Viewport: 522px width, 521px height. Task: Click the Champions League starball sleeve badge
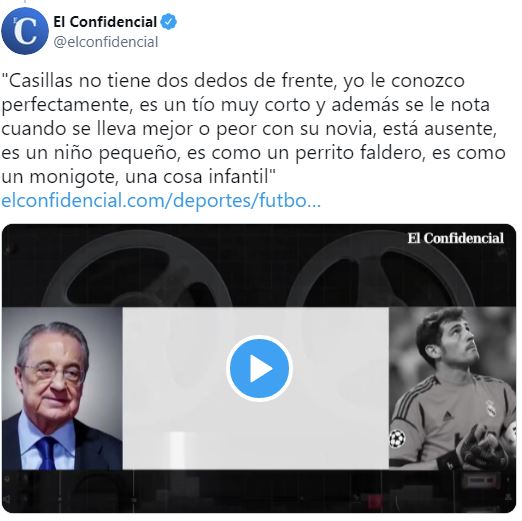(x=397, y=438)
